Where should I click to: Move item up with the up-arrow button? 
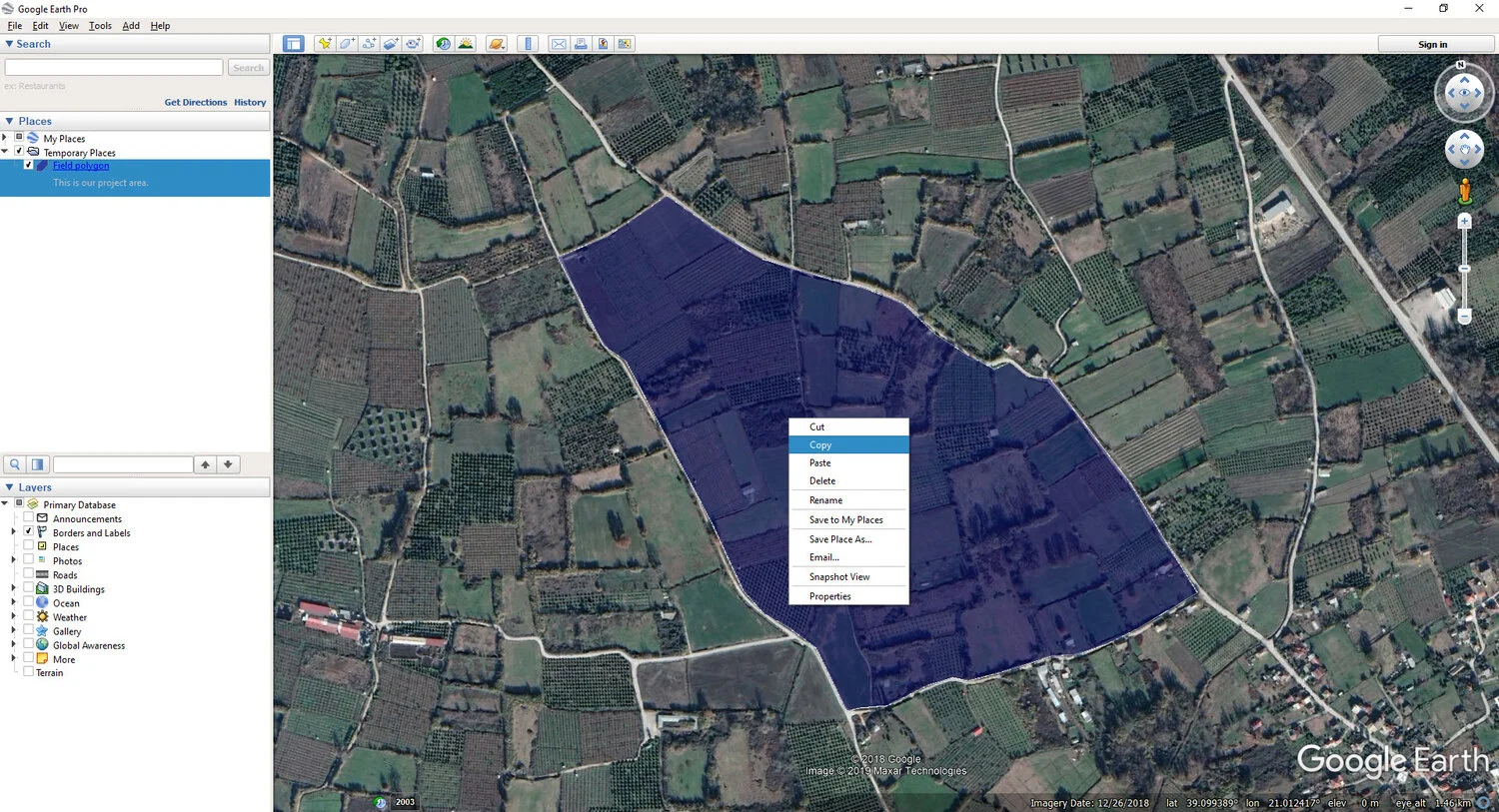pos(205,464)
